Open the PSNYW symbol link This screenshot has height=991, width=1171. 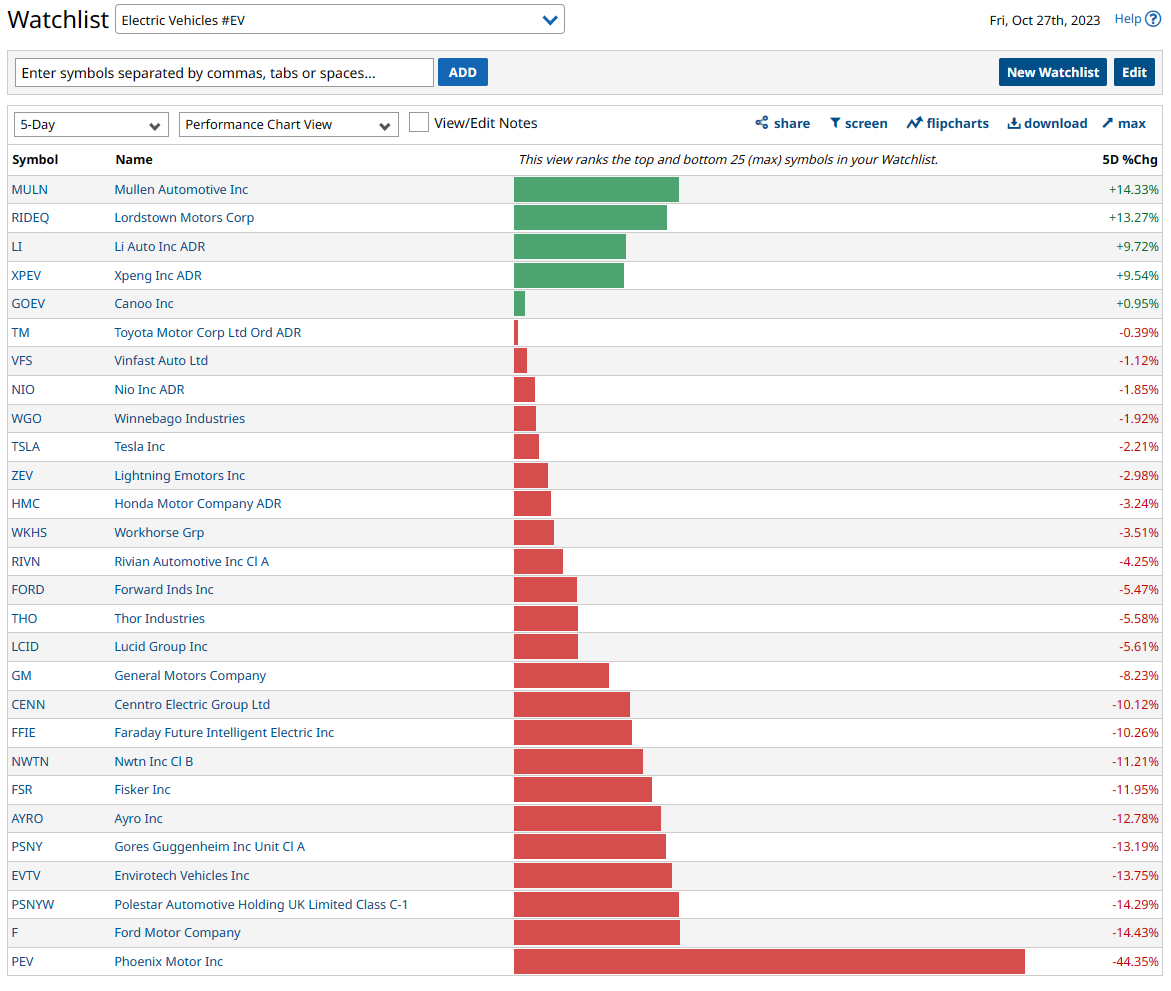click(33, 904)
